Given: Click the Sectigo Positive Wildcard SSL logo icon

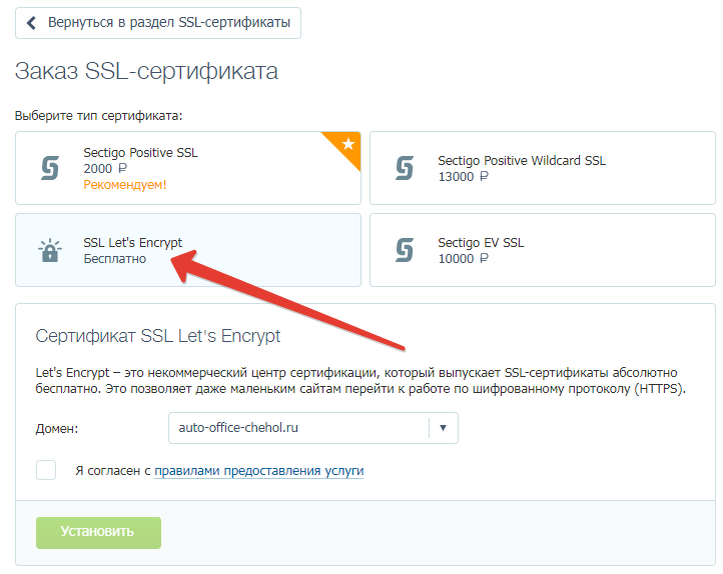Looking at the screenshot, I should click(x=404, y=168).
